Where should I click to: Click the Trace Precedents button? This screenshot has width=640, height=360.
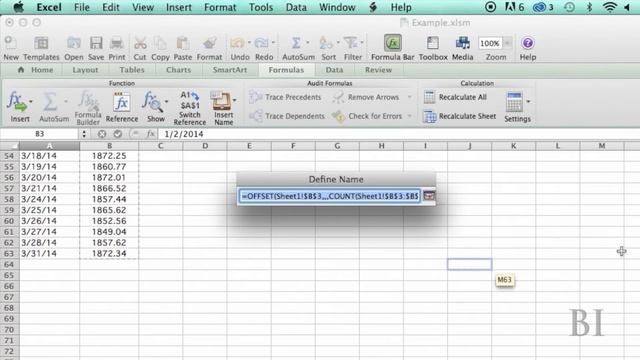285,97
